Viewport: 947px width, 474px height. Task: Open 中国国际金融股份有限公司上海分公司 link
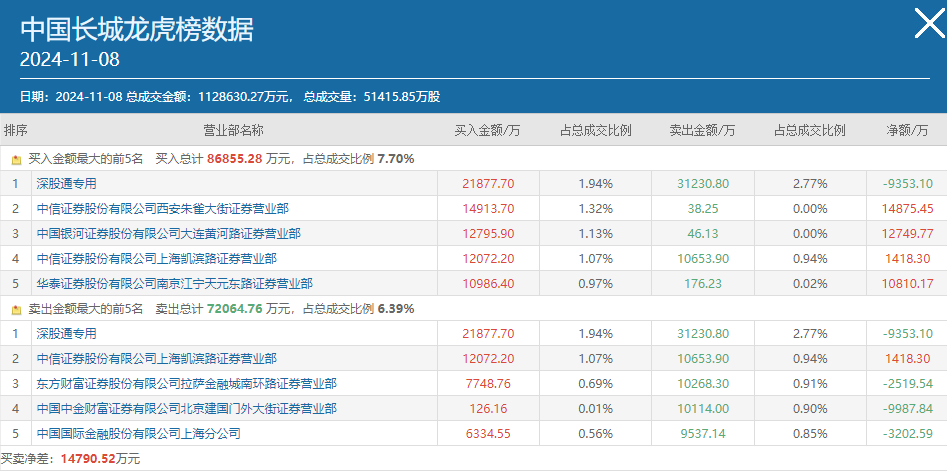[138, 434]
